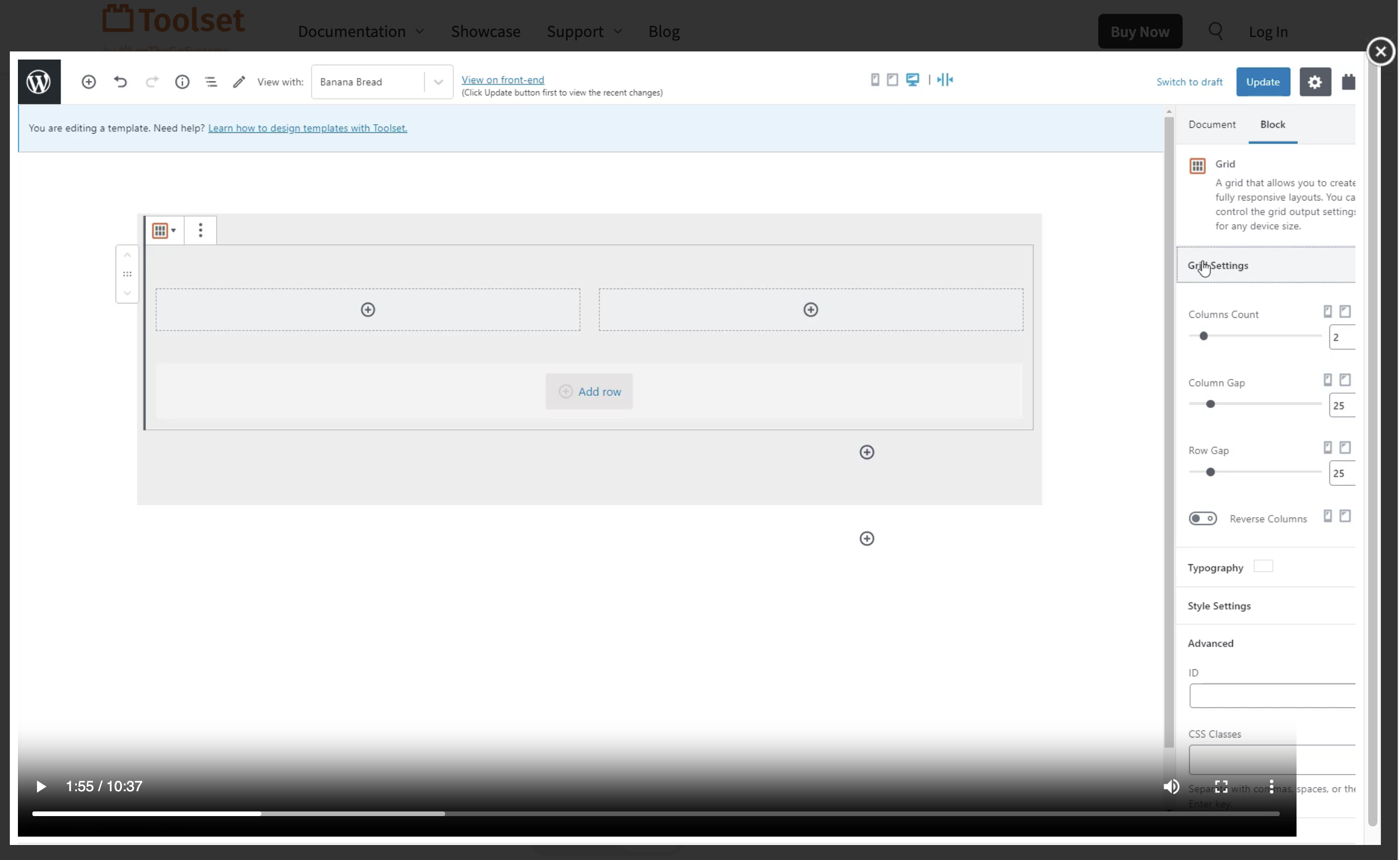This screenshot has height=860, width=1400.
Task: Click the Add block plus icon in top toolbar
Action: (88, 82)
